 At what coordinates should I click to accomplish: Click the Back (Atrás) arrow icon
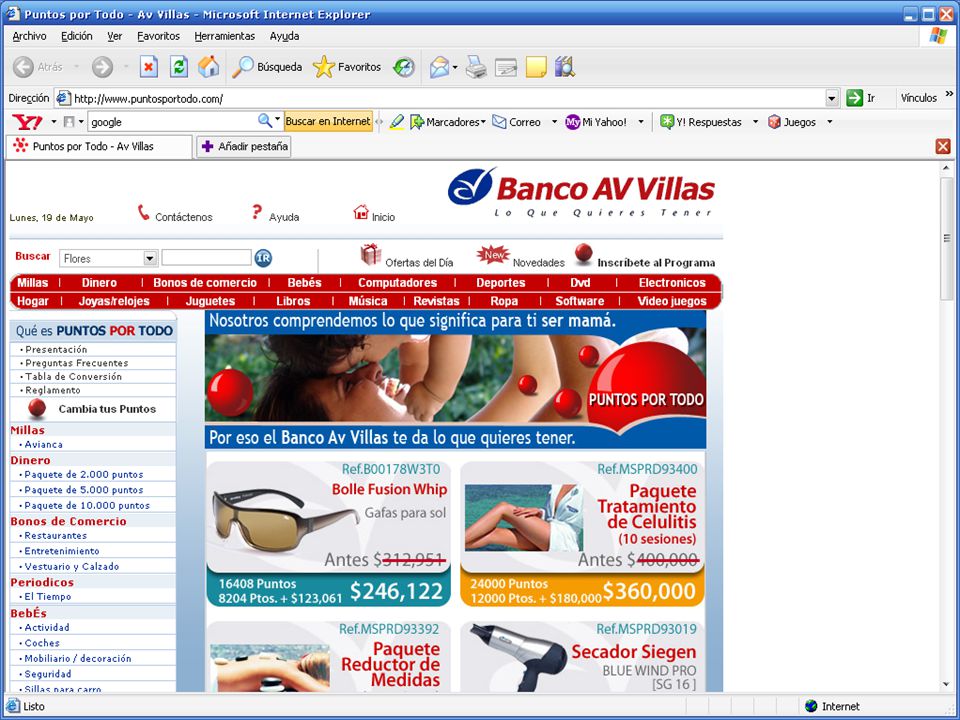point(23,67)
